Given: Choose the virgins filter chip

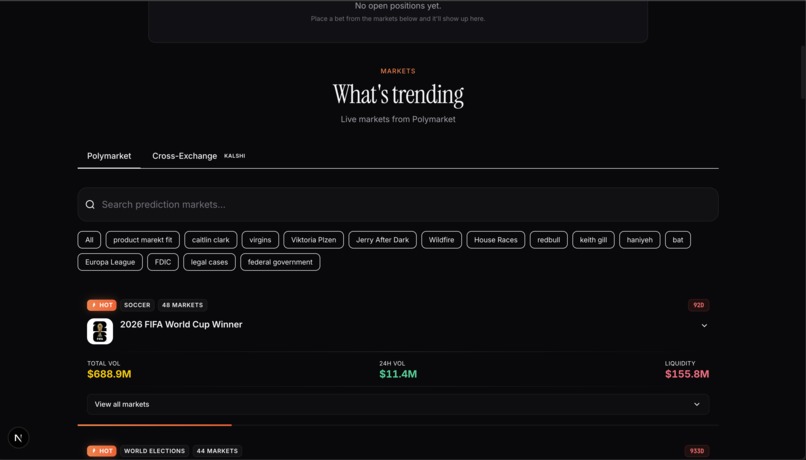Looking at the screenshot, I should 260,240.
